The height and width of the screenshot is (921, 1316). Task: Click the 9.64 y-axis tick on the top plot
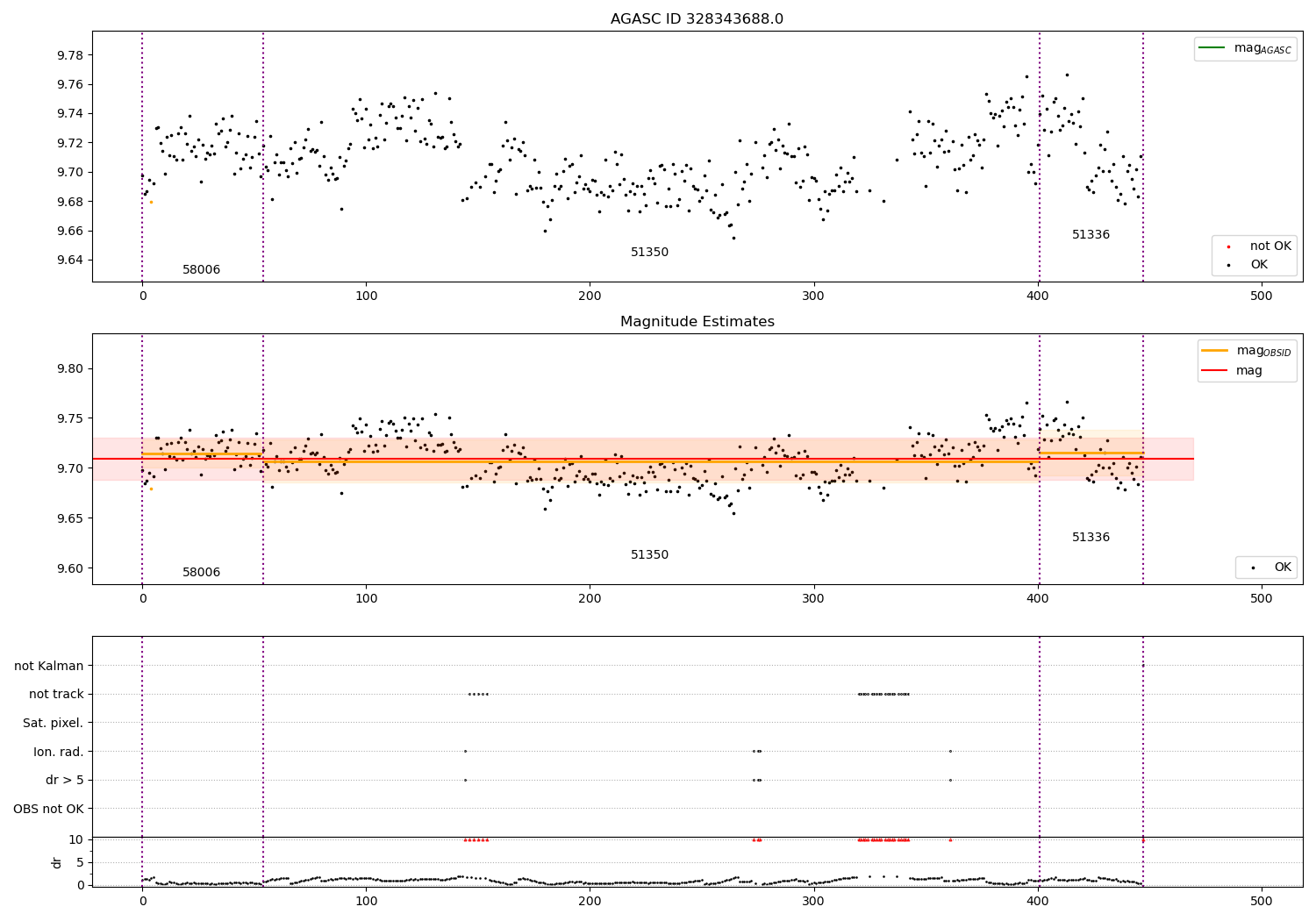click(69, 261)
